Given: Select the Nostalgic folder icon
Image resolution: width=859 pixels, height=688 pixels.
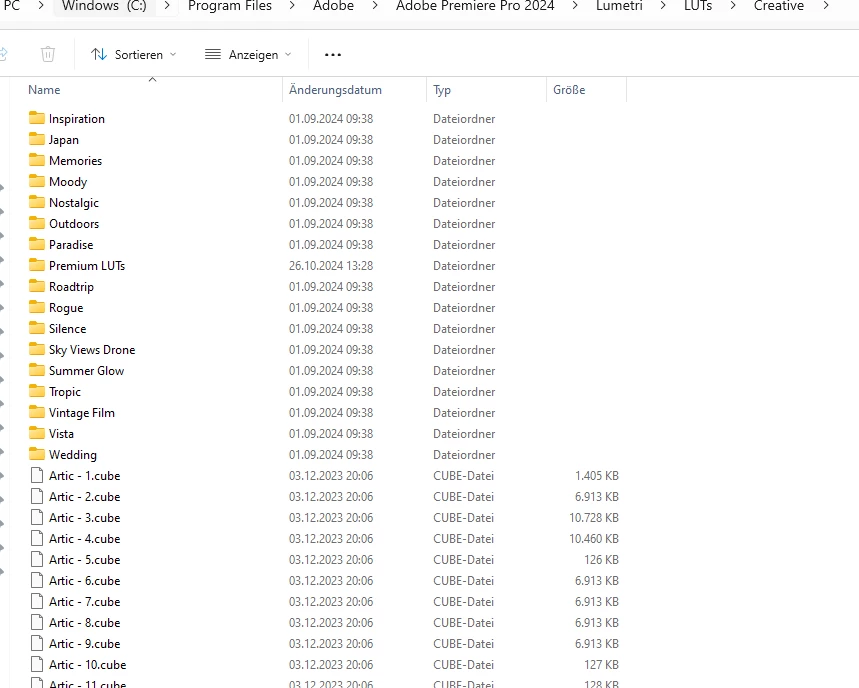Looking at the screenshot, I should pos(37,202).
